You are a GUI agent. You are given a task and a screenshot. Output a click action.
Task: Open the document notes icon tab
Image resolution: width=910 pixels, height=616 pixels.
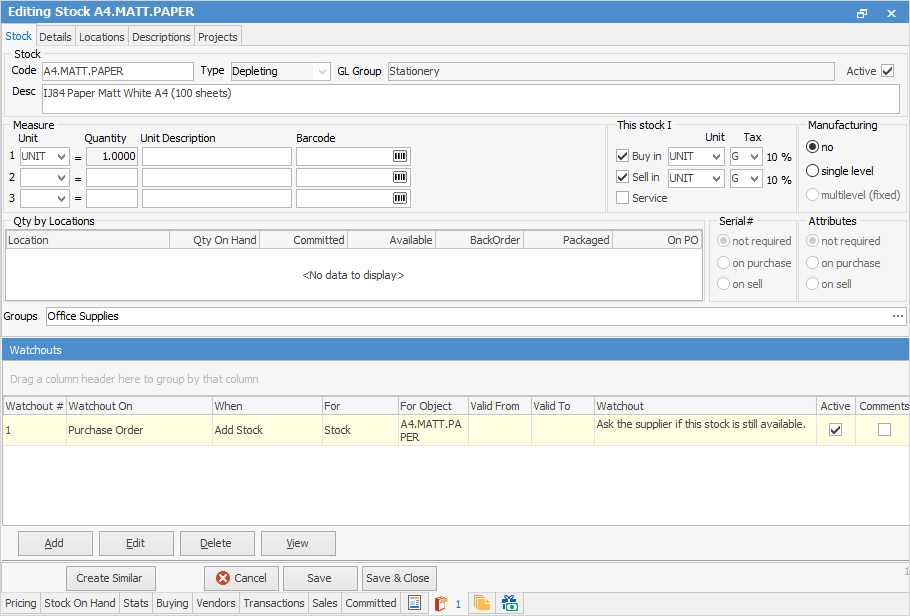[x=415, y=603]
